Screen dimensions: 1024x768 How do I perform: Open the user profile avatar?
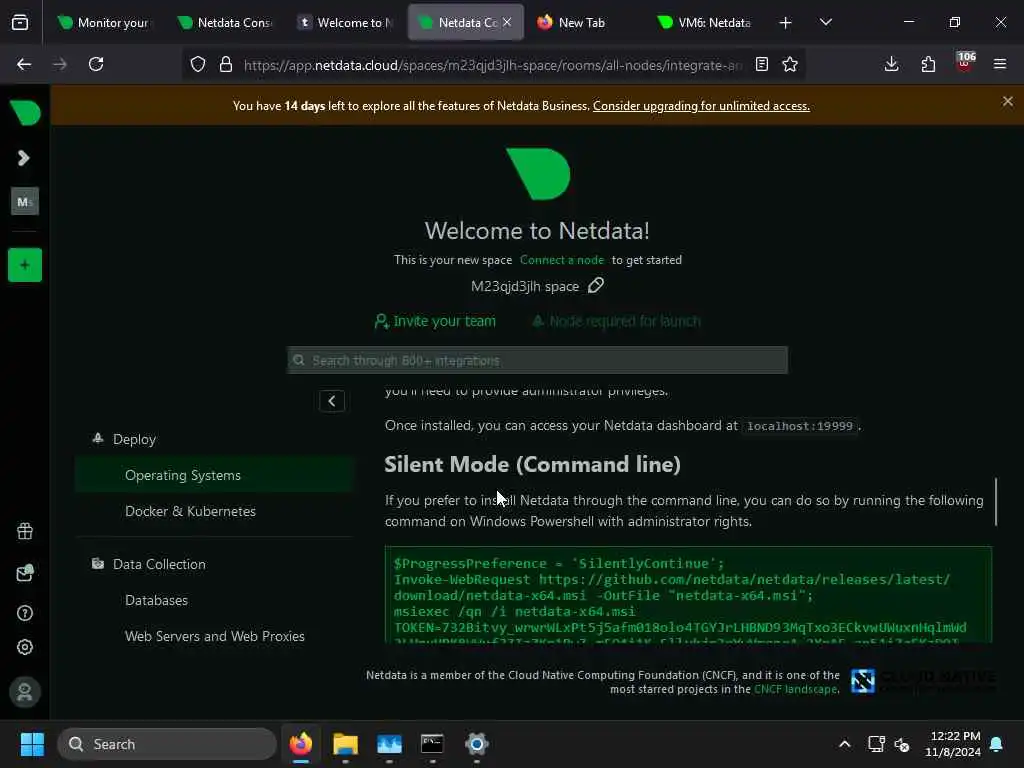coord(25,692)
